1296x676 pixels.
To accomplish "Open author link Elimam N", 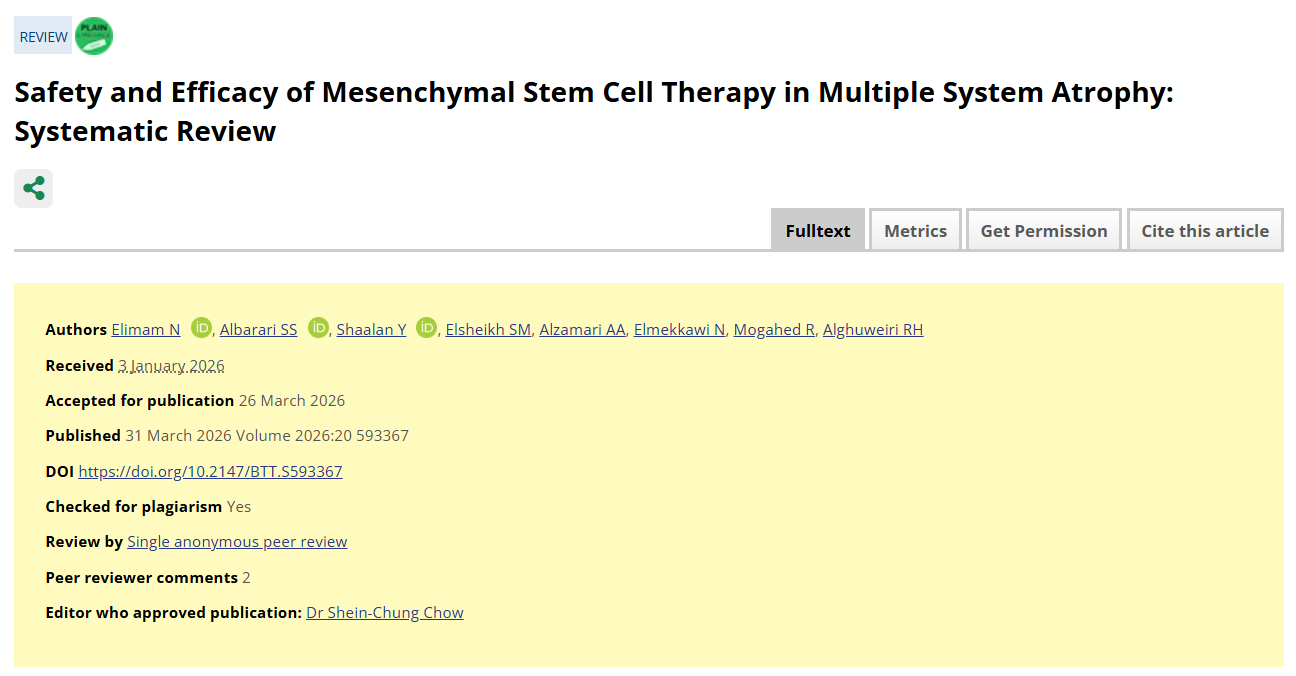I will coord(146,330).
